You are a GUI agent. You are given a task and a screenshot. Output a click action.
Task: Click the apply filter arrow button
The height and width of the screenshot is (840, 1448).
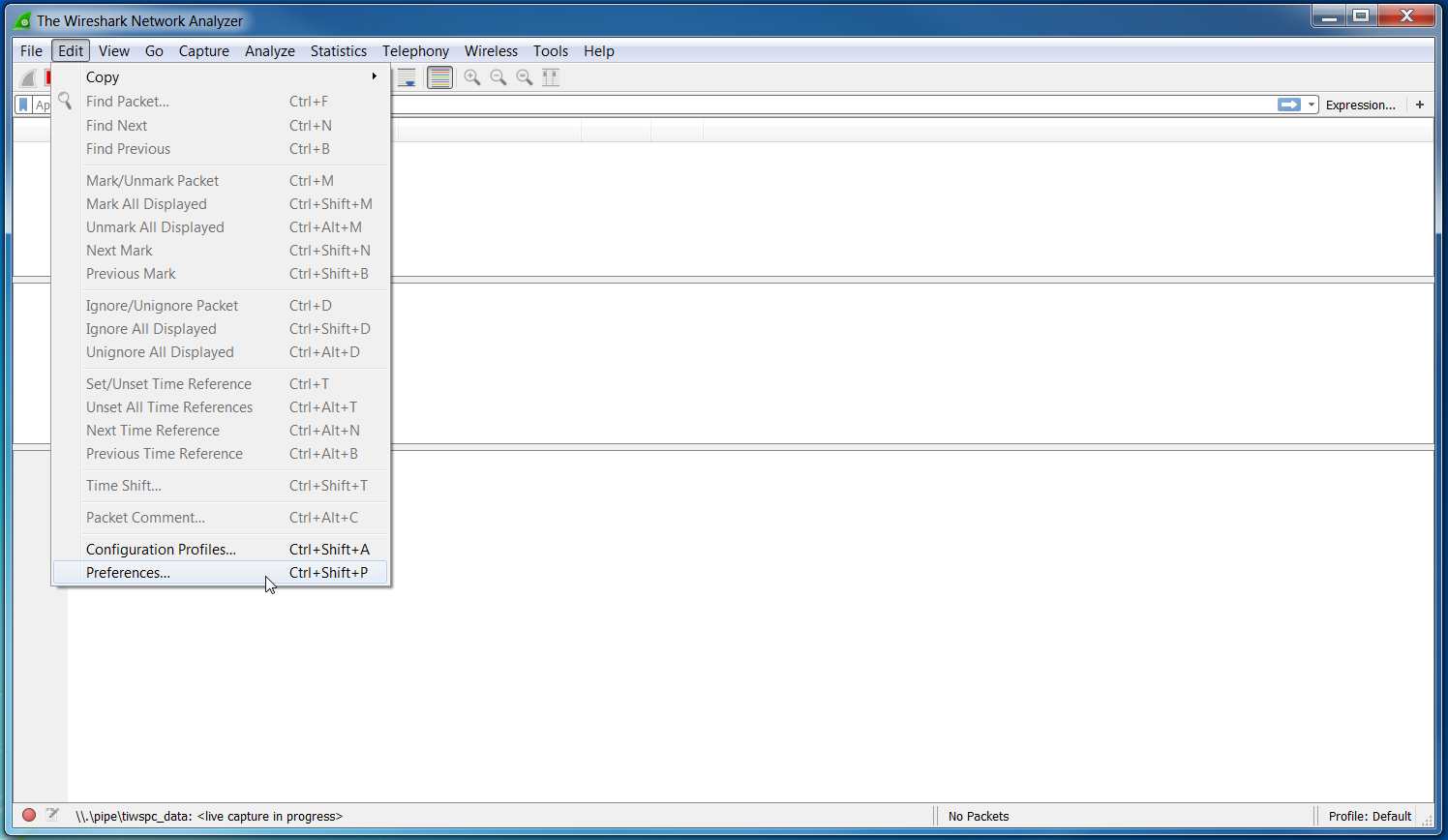point(1289,105)
